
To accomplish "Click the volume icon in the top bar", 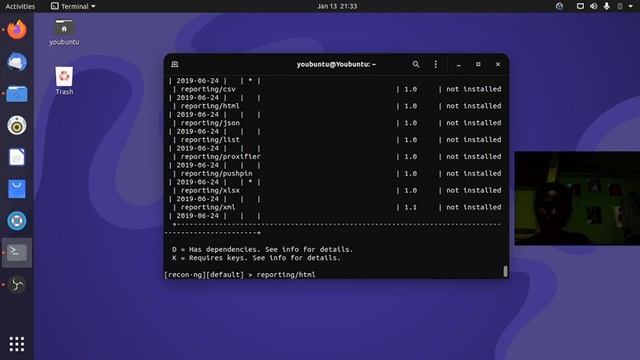I will [x=593, y=6].
